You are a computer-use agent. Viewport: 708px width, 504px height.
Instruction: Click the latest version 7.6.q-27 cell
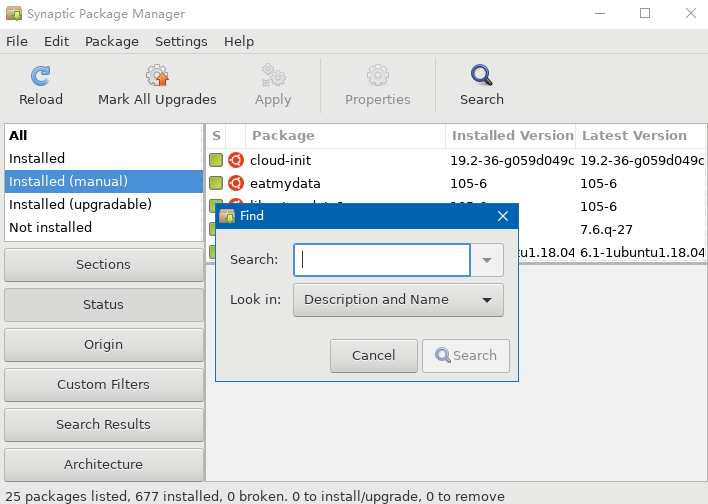pos(606,230)
